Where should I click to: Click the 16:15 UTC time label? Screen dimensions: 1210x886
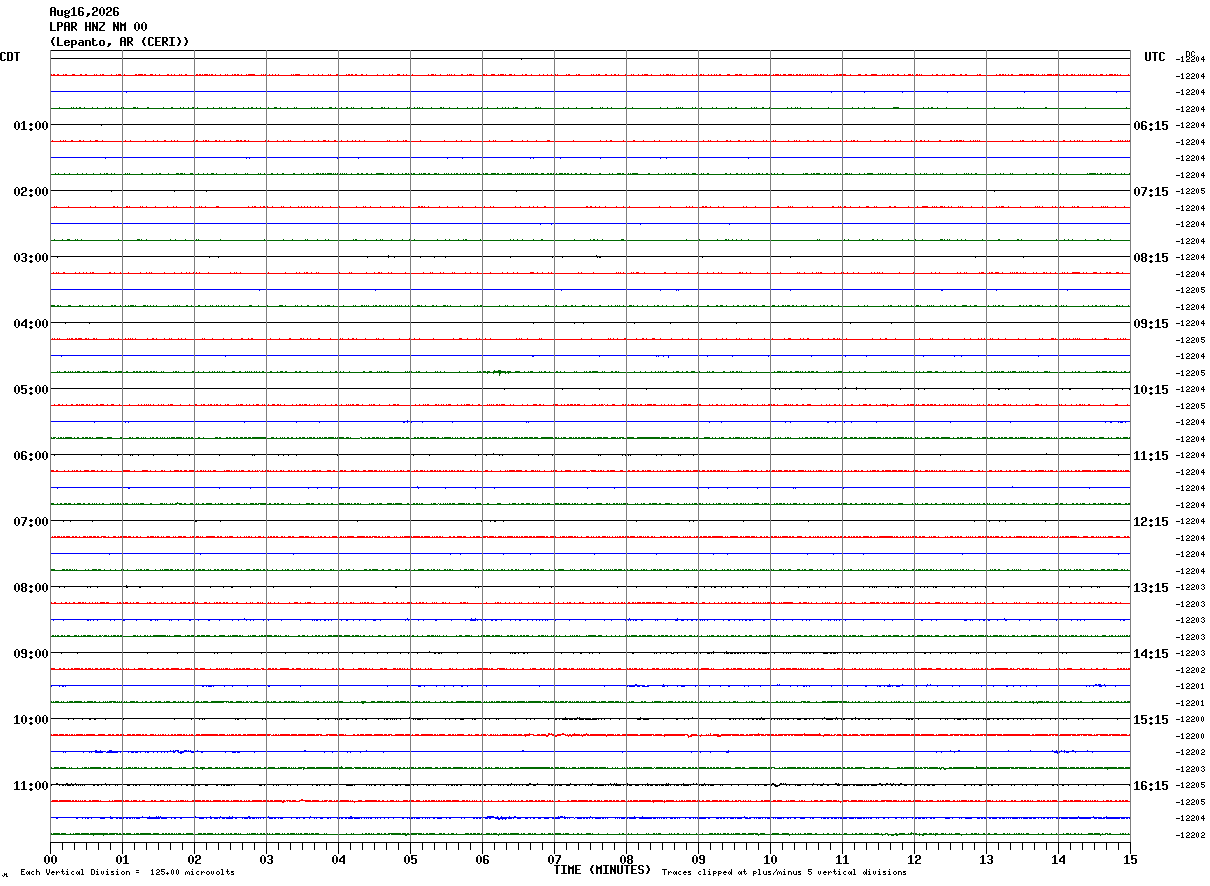(x=1150, y=786)
